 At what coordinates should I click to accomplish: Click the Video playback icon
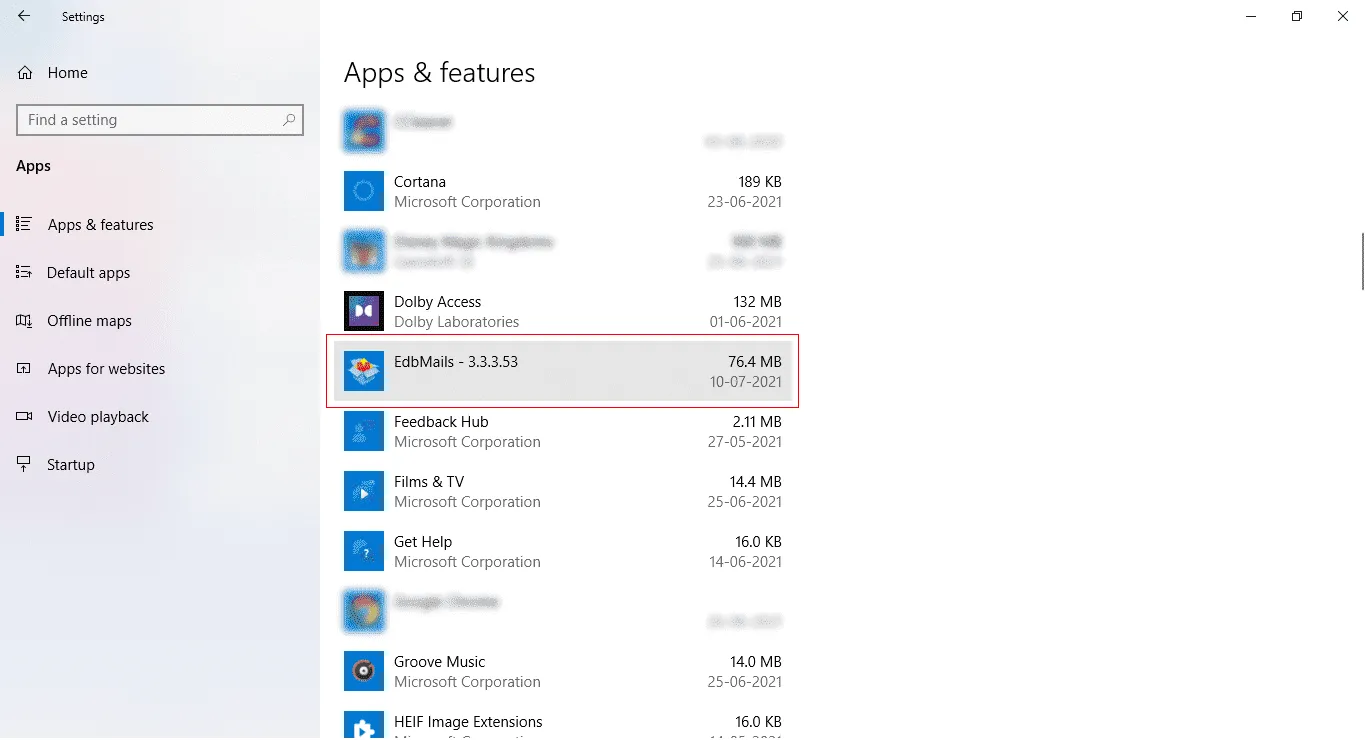(25, 416)
